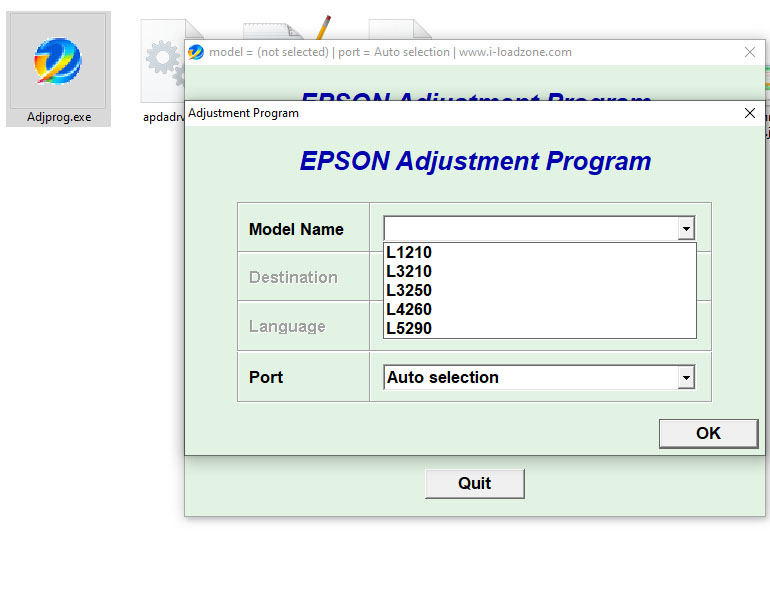The image size is (770, 608).
Task: Click the Quit button
Action: click(474, 484)
